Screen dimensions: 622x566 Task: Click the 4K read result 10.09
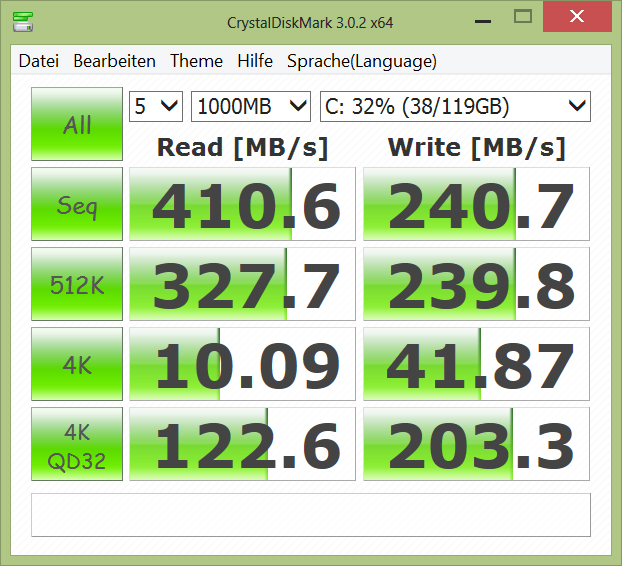[242, 364]
